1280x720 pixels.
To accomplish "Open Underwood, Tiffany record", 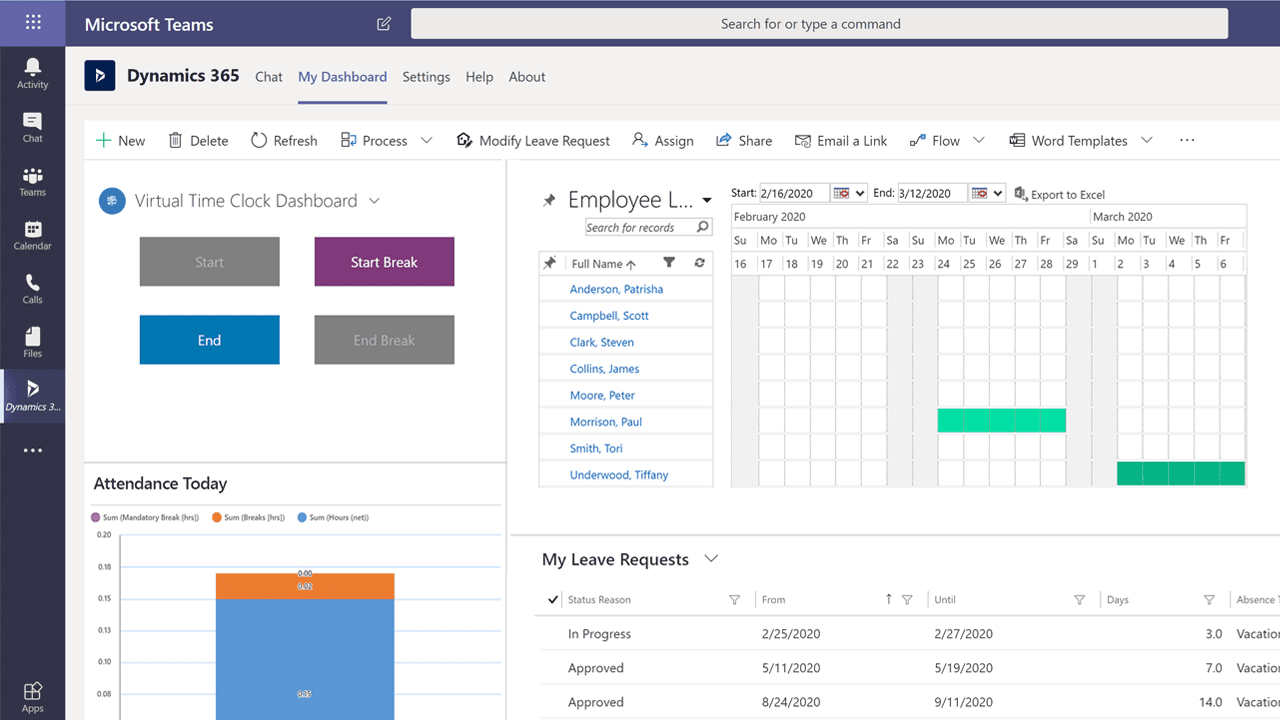I will click(619, 475).
